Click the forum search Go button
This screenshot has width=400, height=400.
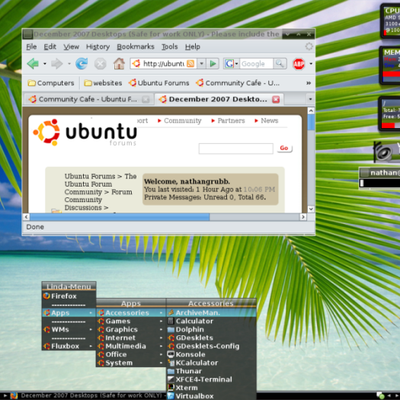click(284, 148)
